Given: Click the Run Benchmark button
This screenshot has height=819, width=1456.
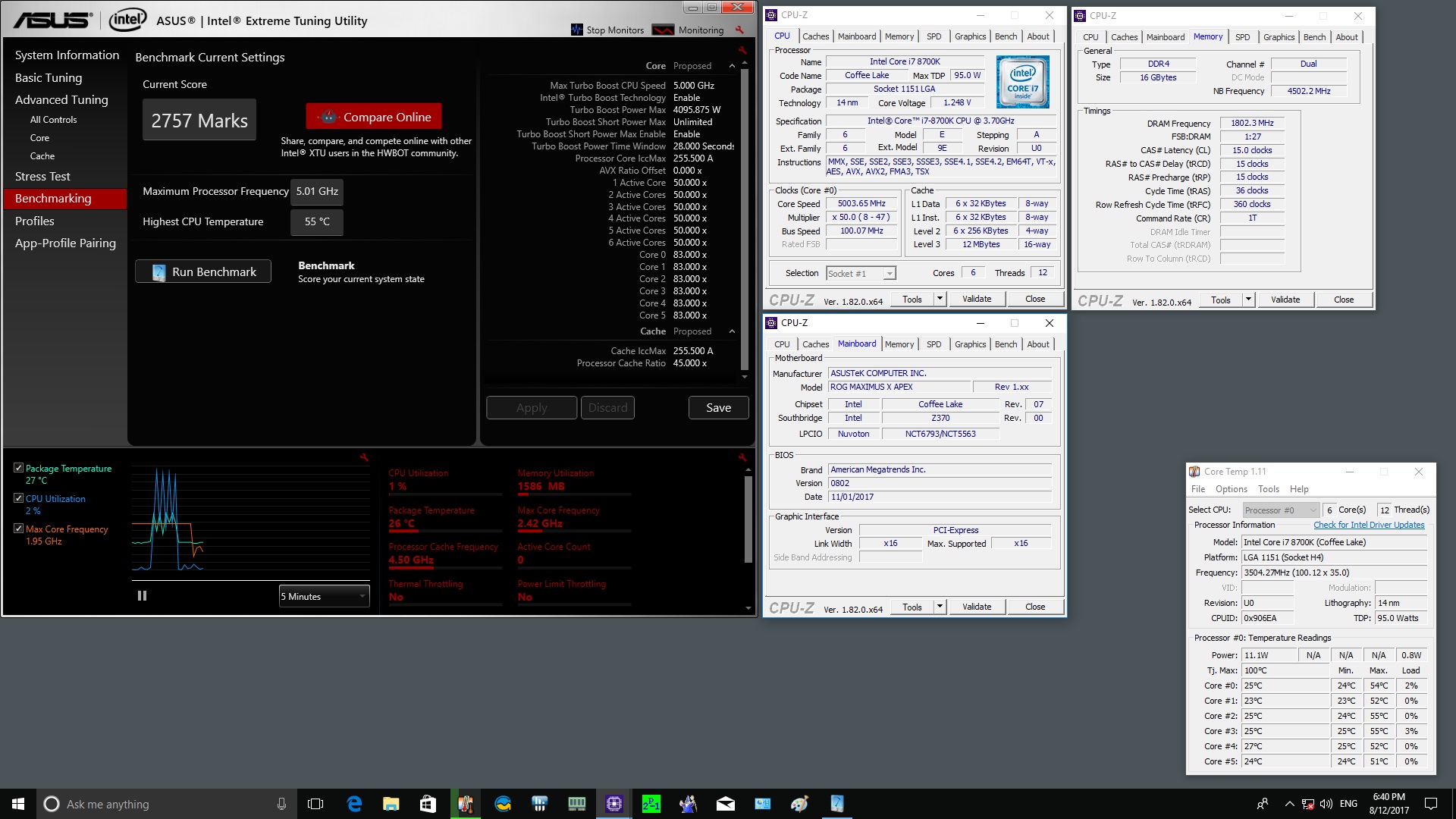Looking at the screenshot, I should (x=203, y=271).
